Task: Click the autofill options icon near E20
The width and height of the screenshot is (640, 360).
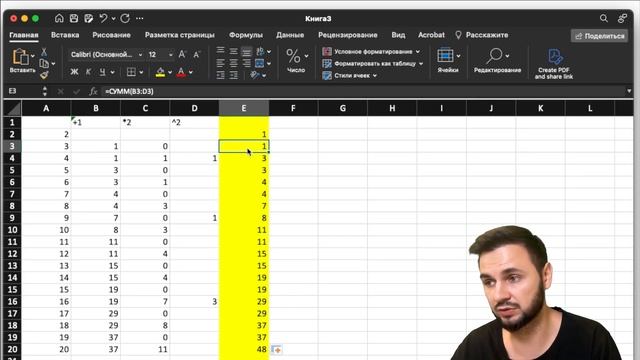Action: pos(277,350)
